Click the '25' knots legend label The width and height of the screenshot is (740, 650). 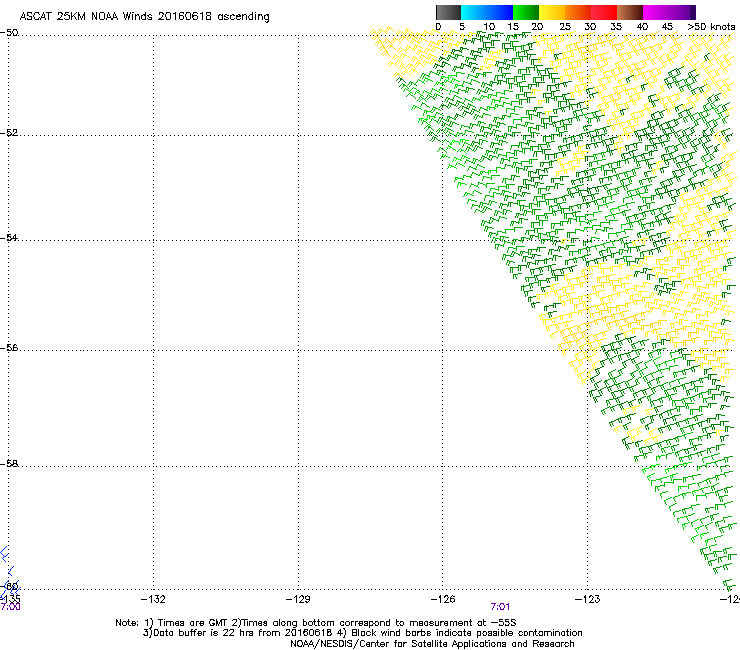[x=565, y=27]
